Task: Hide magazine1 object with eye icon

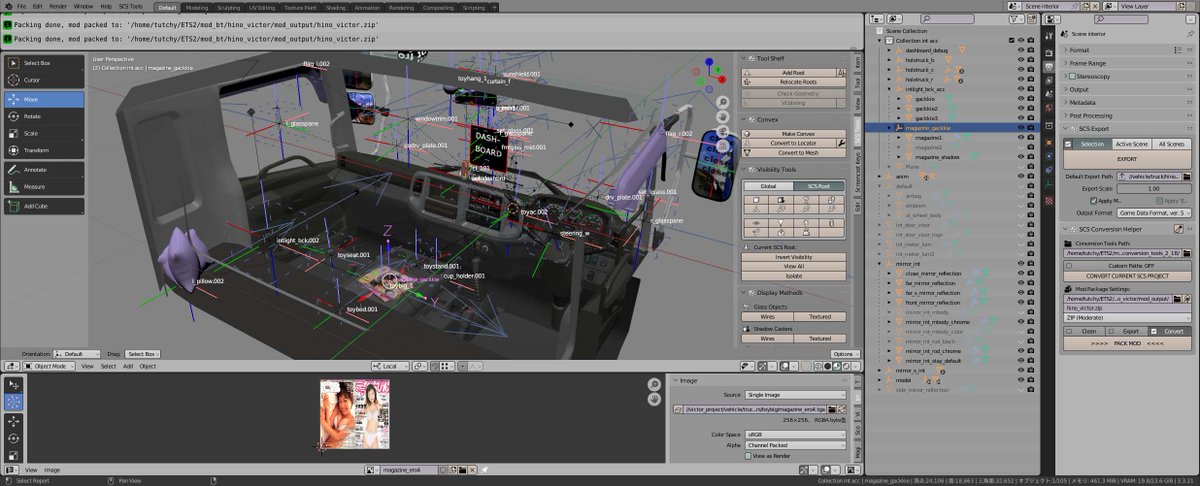Action: [x=1020, y=137]
